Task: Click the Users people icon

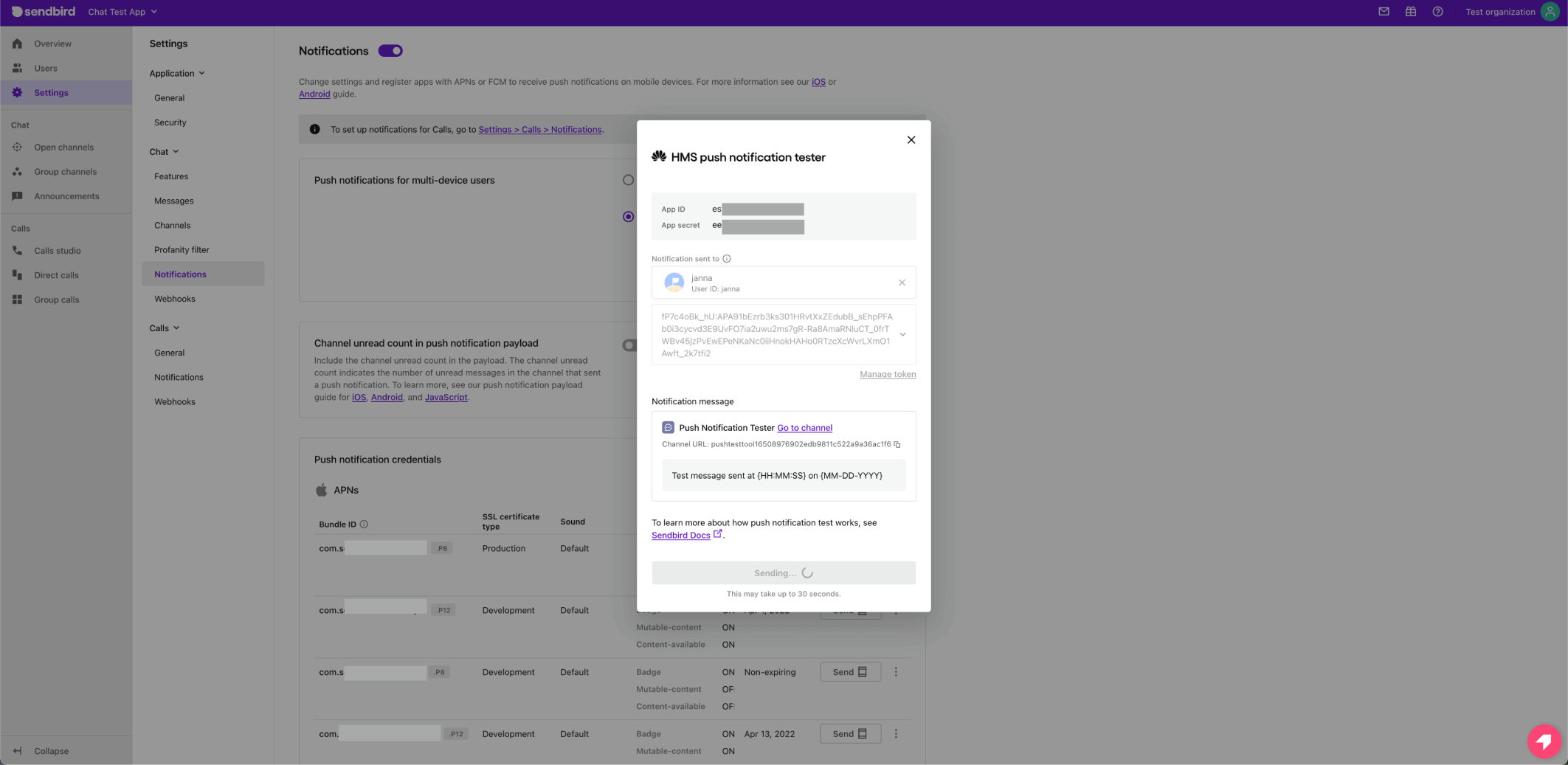Action: click(x=17, y=68)
